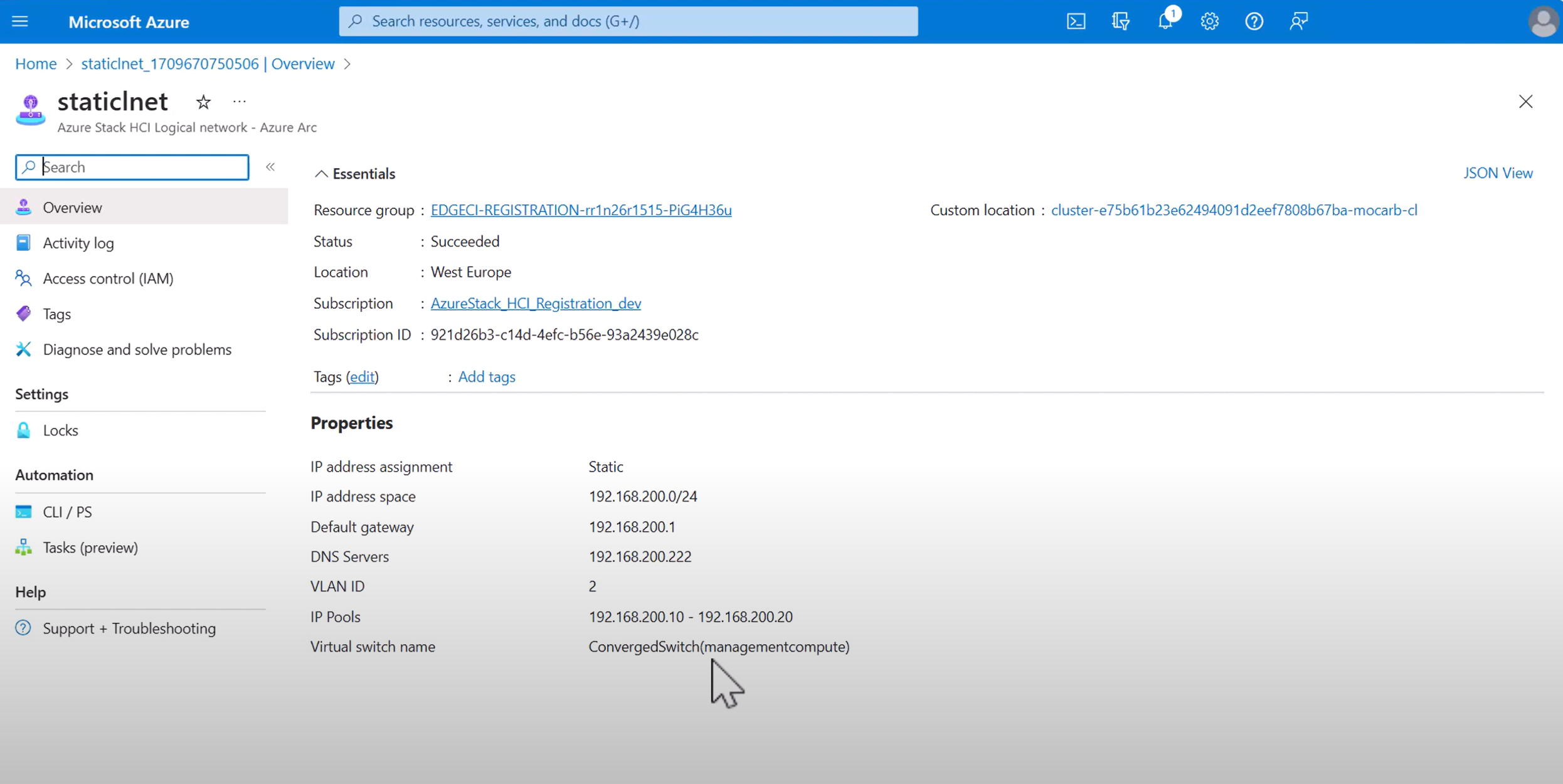The image size is (1563, 784).
Task: Expand the portal hamburger menu
Action: click(x=19, y=21)
